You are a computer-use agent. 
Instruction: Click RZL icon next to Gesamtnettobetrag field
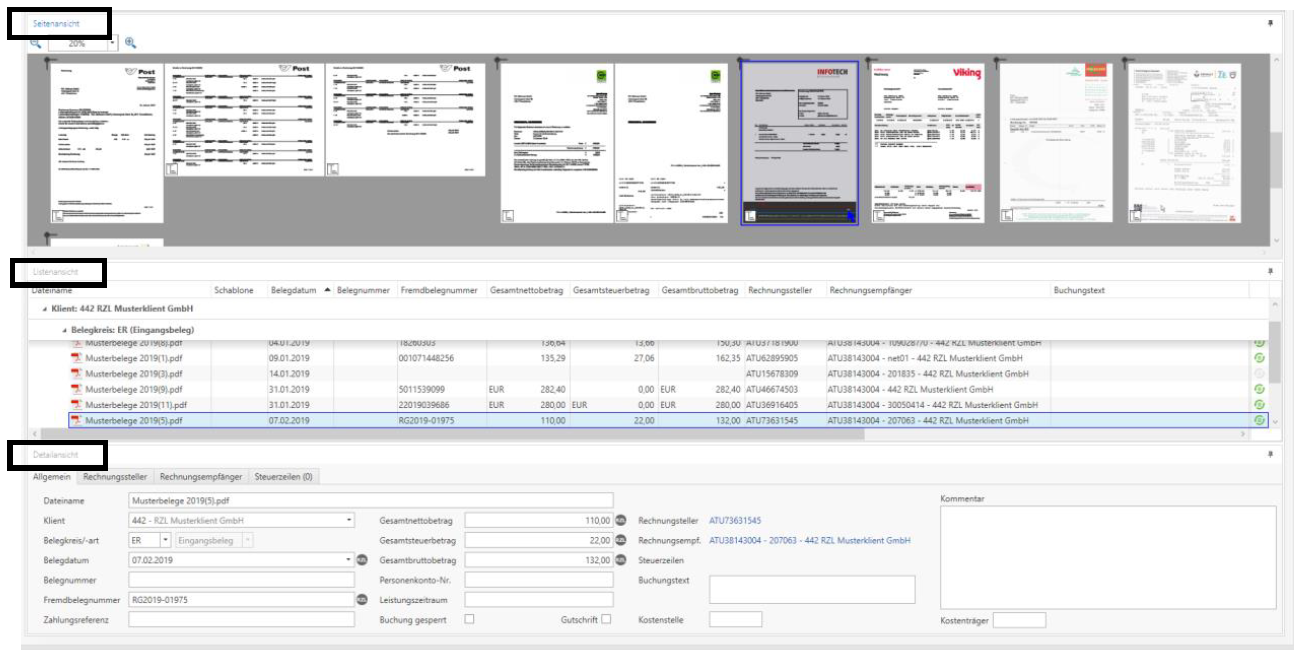click(x=621, y=520)
